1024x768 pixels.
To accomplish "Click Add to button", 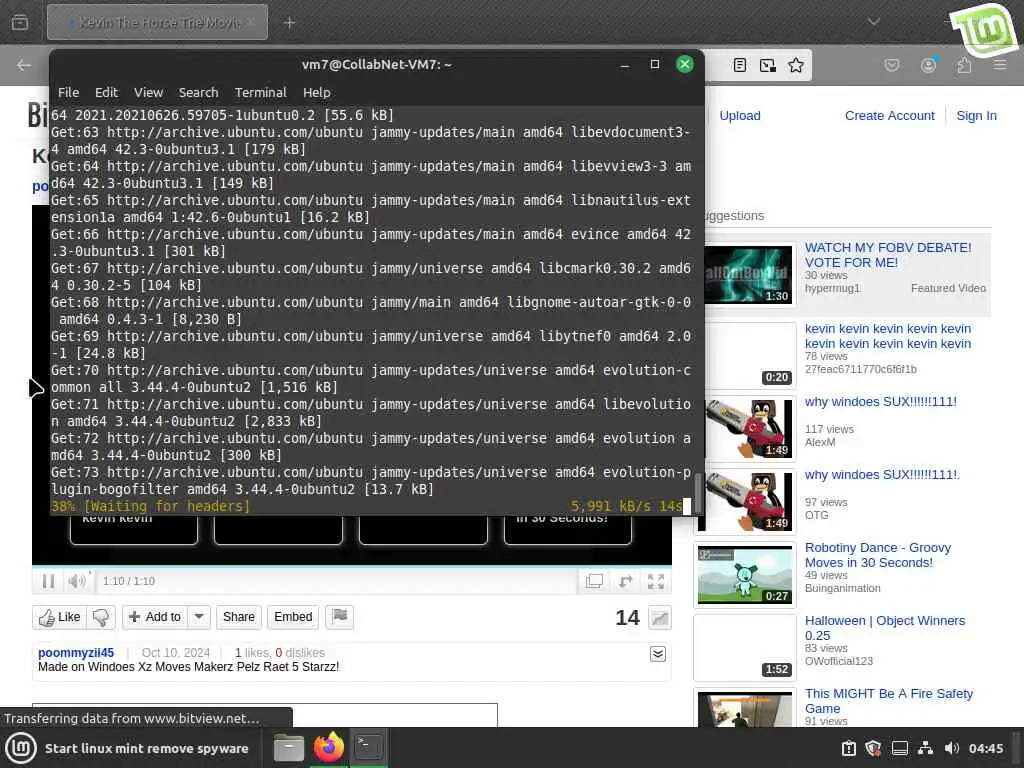I will click(x=155, y=617).
